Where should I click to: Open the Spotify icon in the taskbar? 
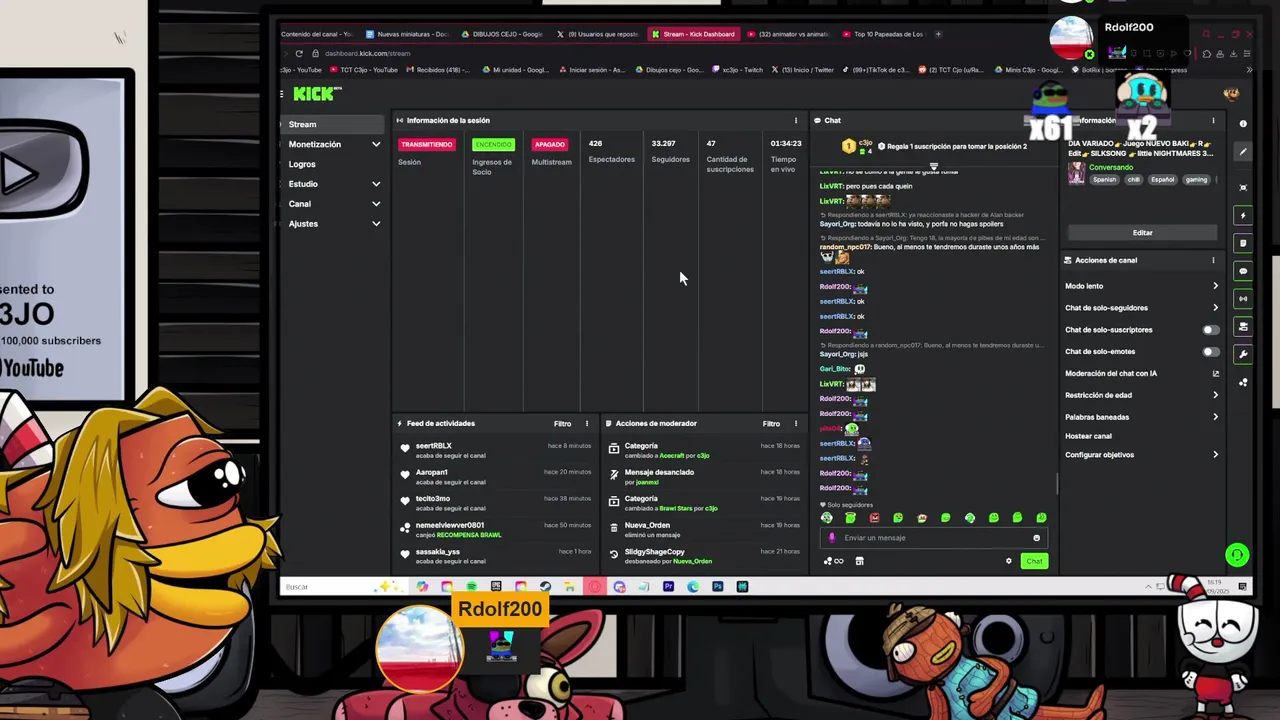tap(471, 587)
